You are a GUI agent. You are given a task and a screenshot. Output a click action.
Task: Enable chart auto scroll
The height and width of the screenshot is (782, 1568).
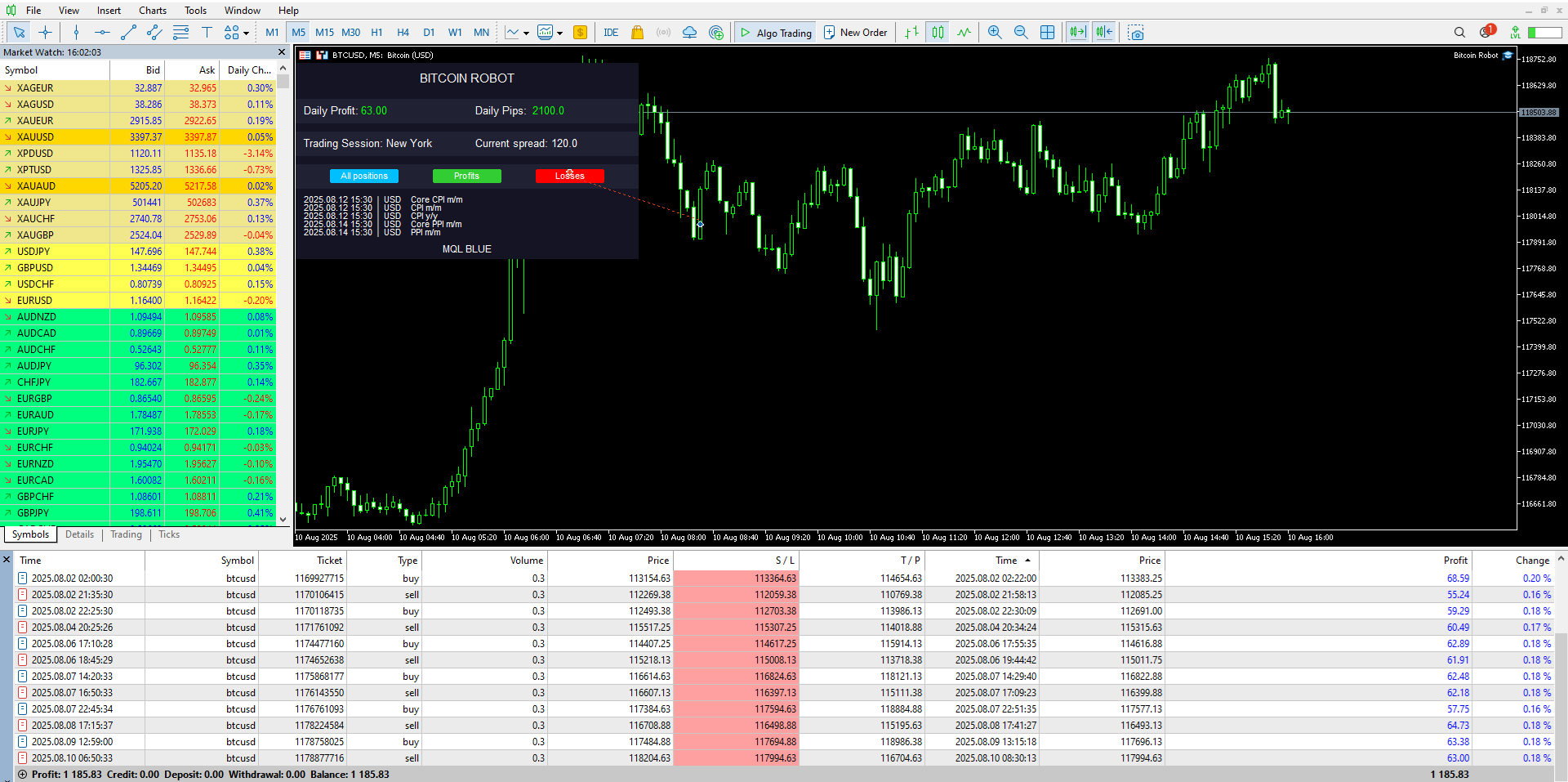coord(1077,32)
